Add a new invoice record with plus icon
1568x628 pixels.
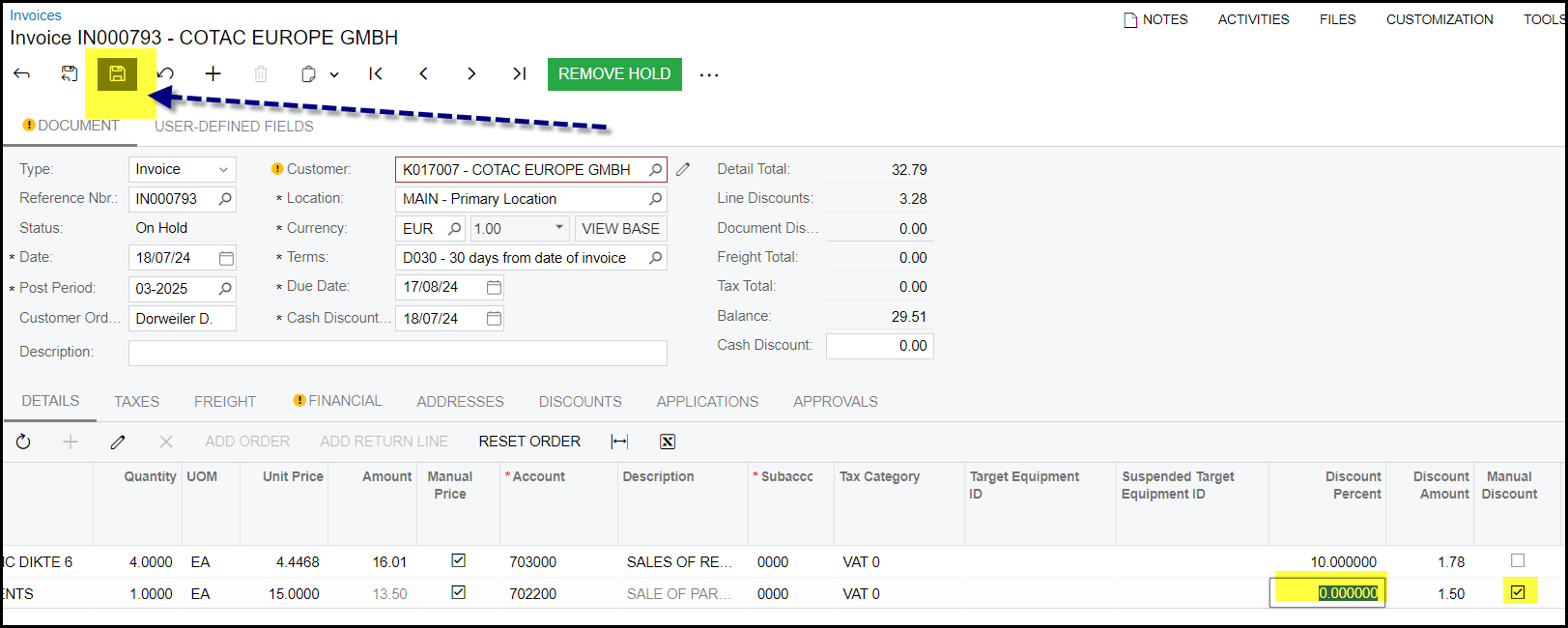coord(214,74)
